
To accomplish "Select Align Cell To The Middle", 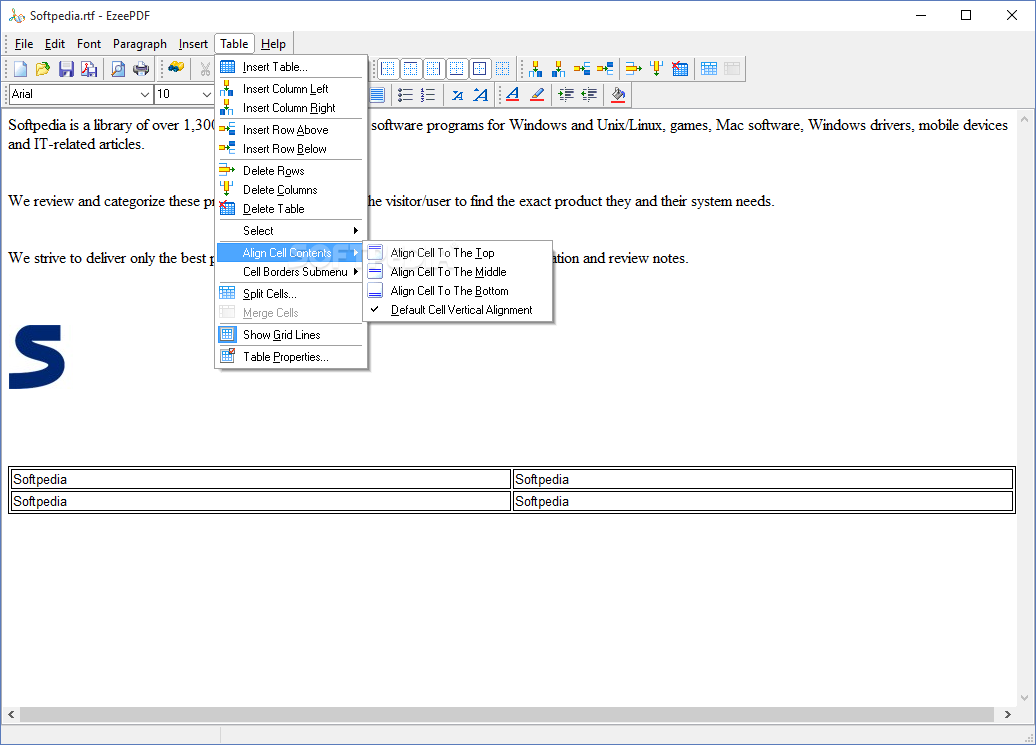I will [x=458, y=271].
